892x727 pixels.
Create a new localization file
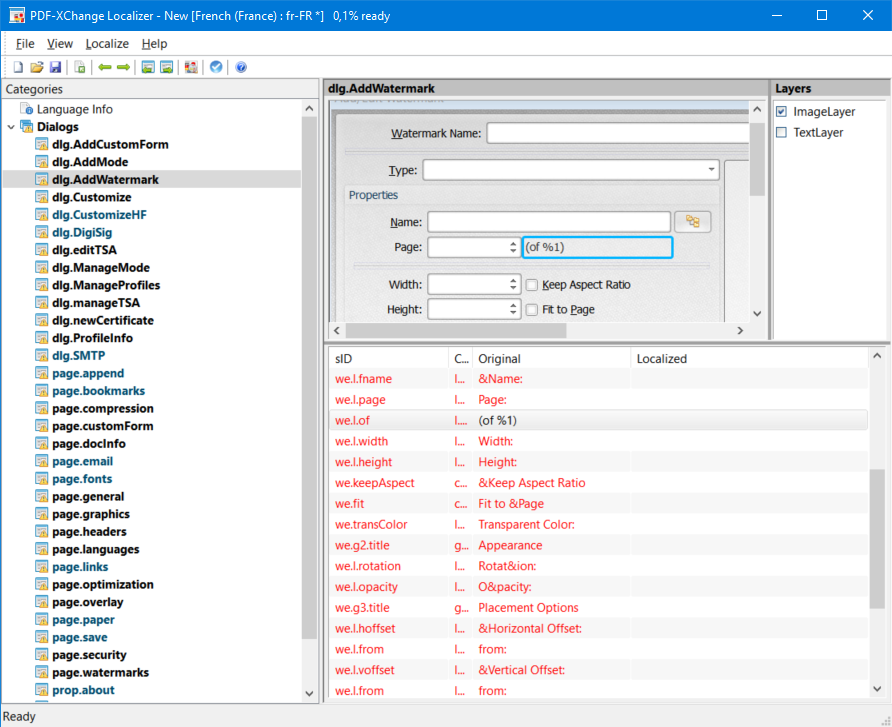pos(17,66)
